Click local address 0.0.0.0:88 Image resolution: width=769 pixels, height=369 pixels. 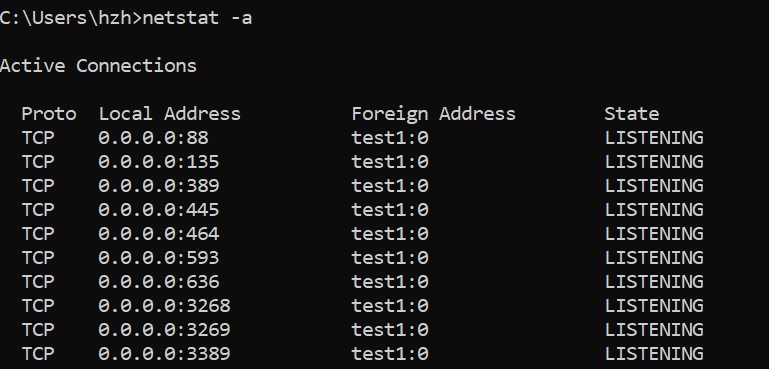(154, 138)
